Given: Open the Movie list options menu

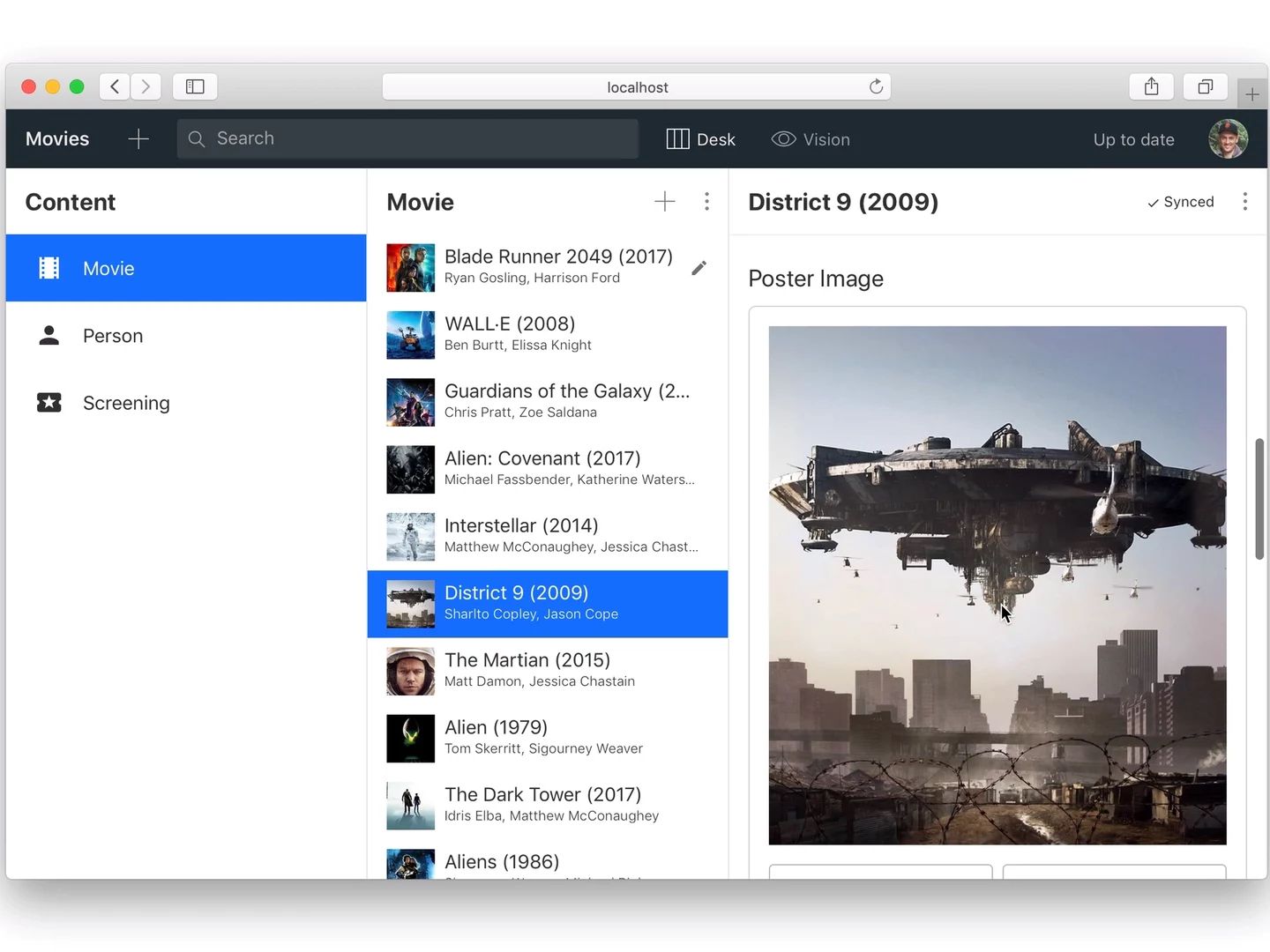Looking at the screenshot, I should click(x=706, y=202).
